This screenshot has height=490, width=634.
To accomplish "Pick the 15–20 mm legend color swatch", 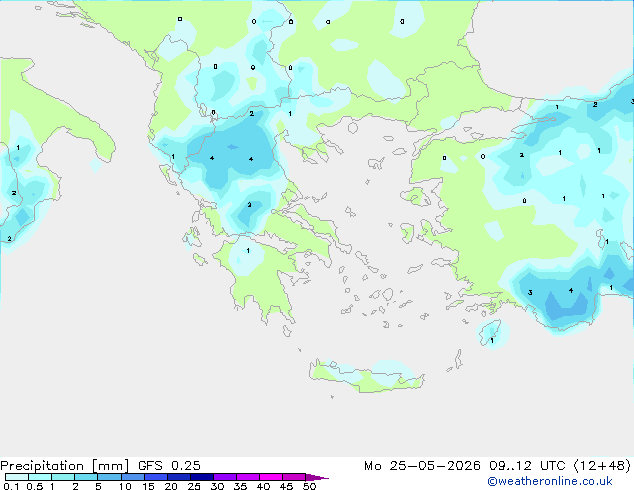I will click(156, 477).
